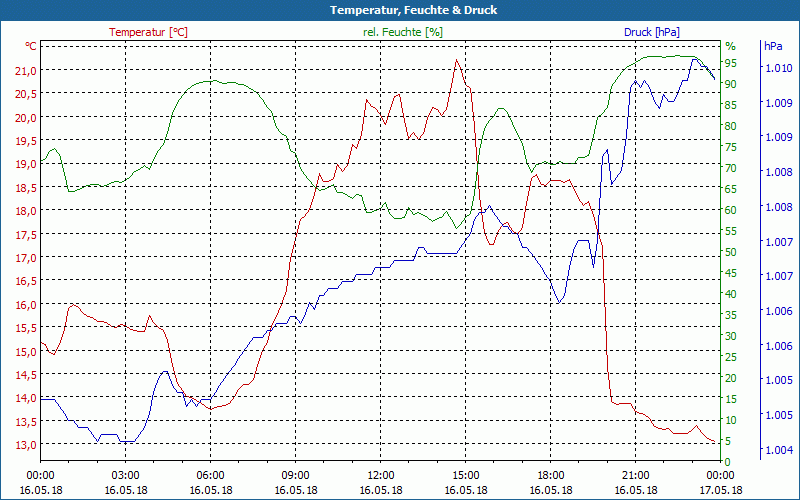Click the 12:00 time axis label

point(381,476)
